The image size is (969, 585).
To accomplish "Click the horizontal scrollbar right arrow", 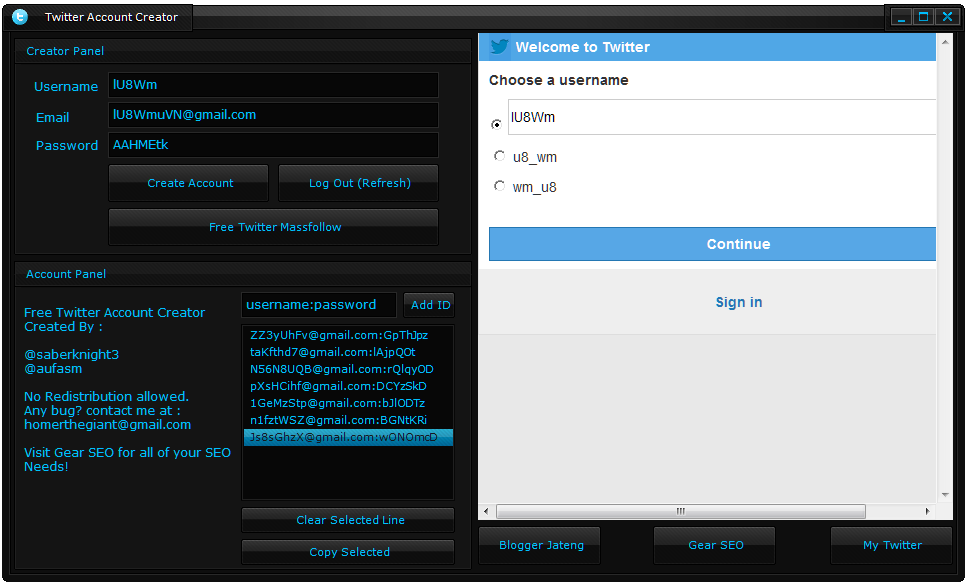I will point(927,511).
